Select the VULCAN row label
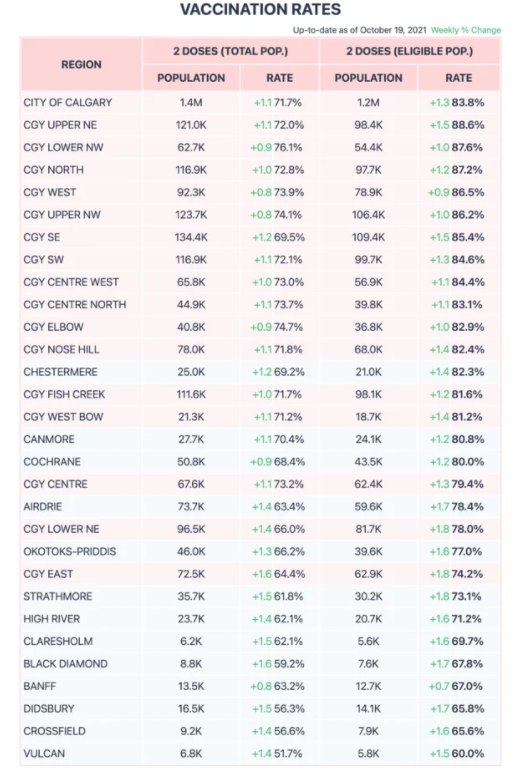 click(x=44, y=754)
